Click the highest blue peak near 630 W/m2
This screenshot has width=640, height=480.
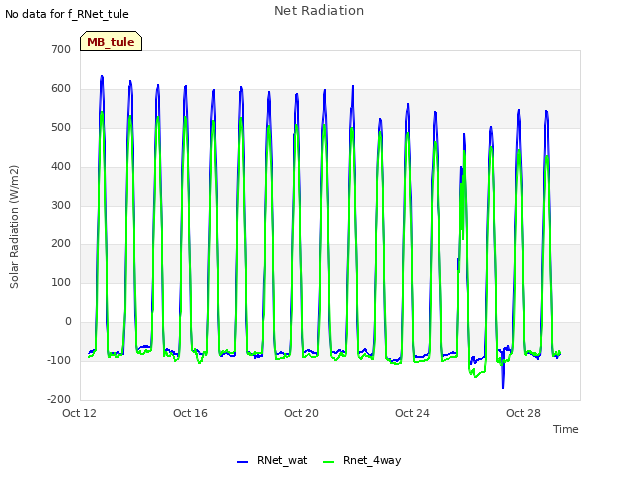[x=102, y=76]
